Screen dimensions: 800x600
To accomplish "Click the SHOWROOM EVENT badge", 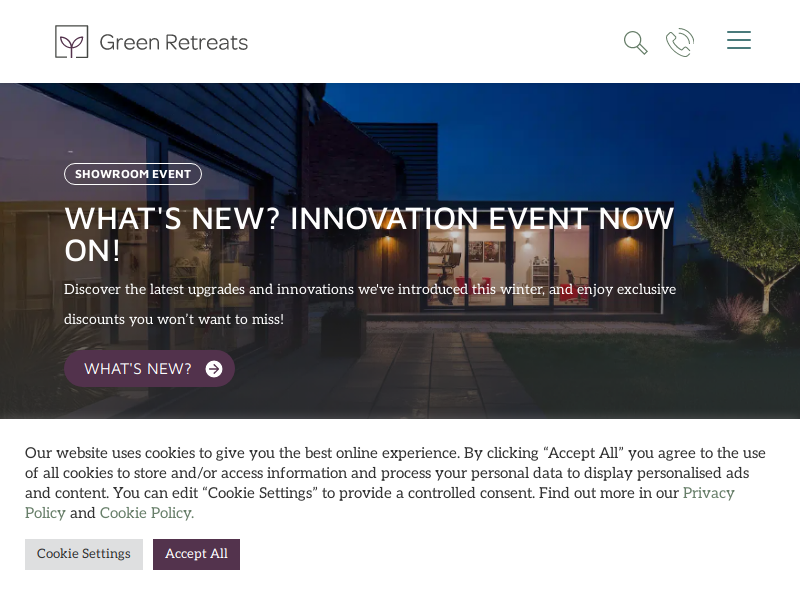I will pos(133,174).
